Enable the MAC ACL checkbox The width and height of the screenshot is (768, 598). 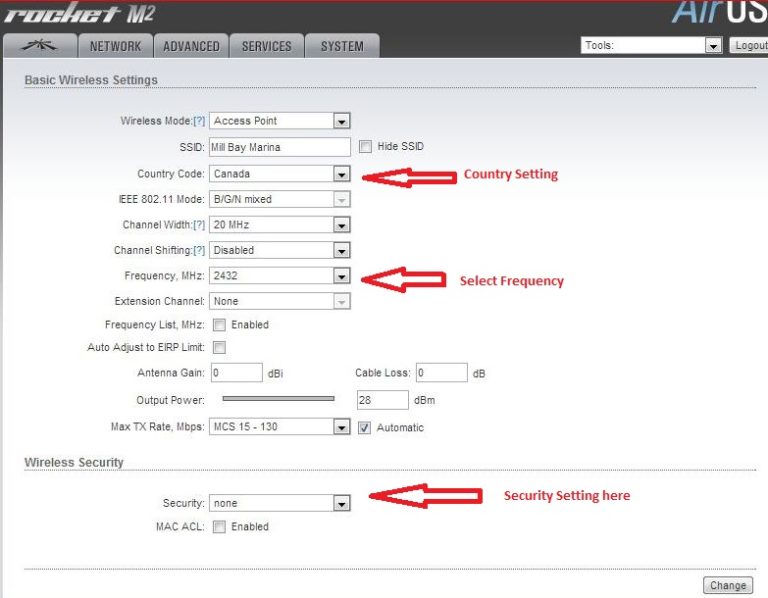click(x=219, y=527)
